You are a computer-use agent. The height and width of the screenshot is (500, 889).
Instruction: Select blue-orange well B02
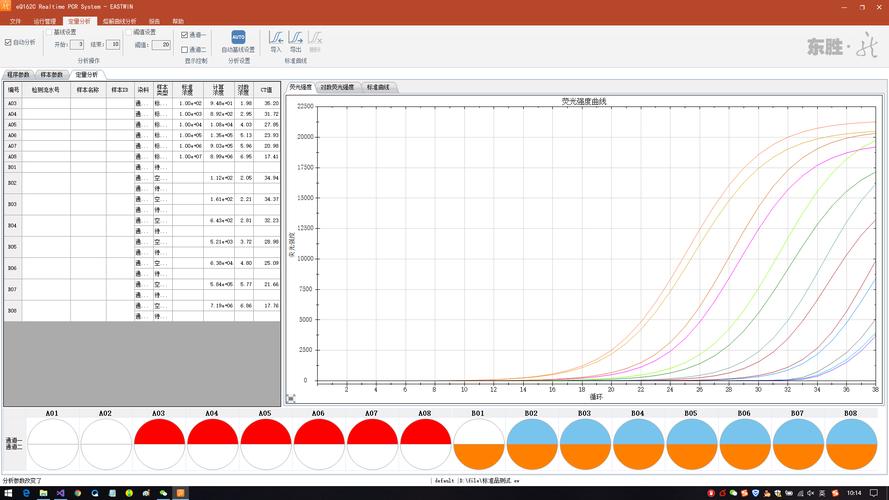click(532, 444)
